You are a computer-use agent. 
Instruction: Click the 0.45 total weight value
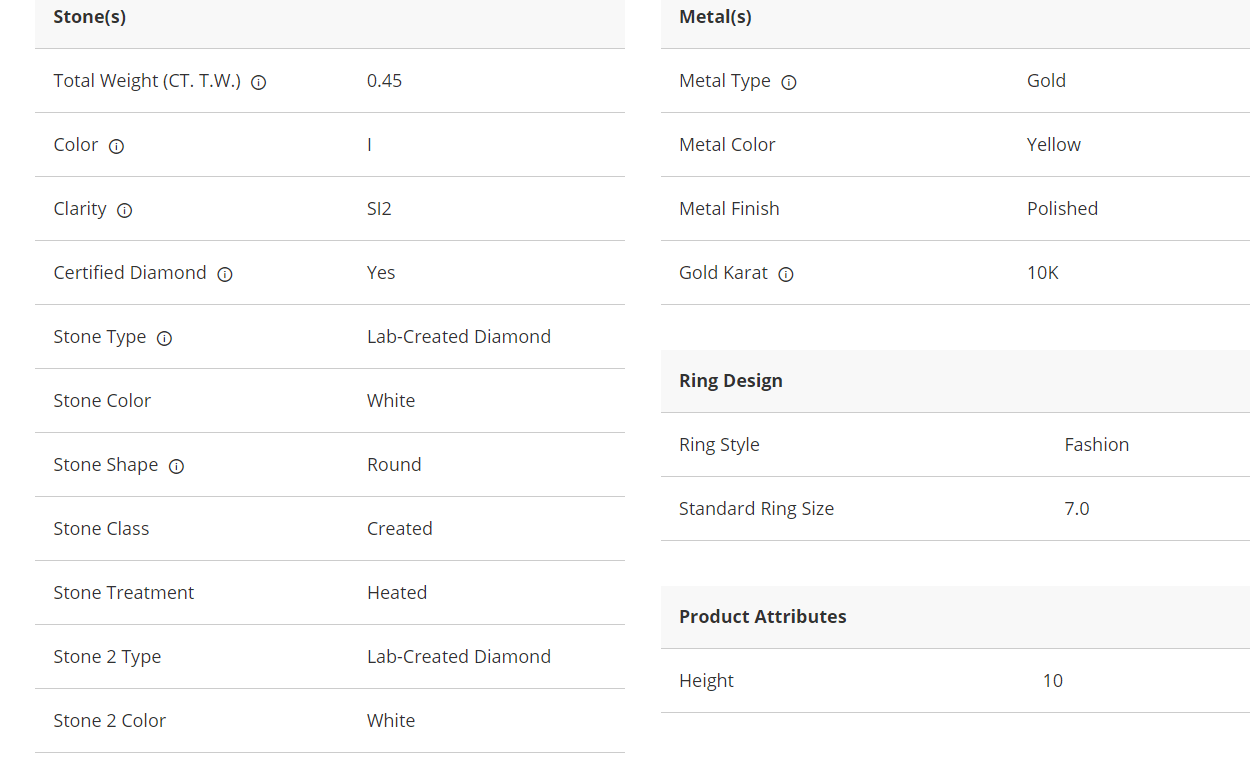[x=384, y=81]
